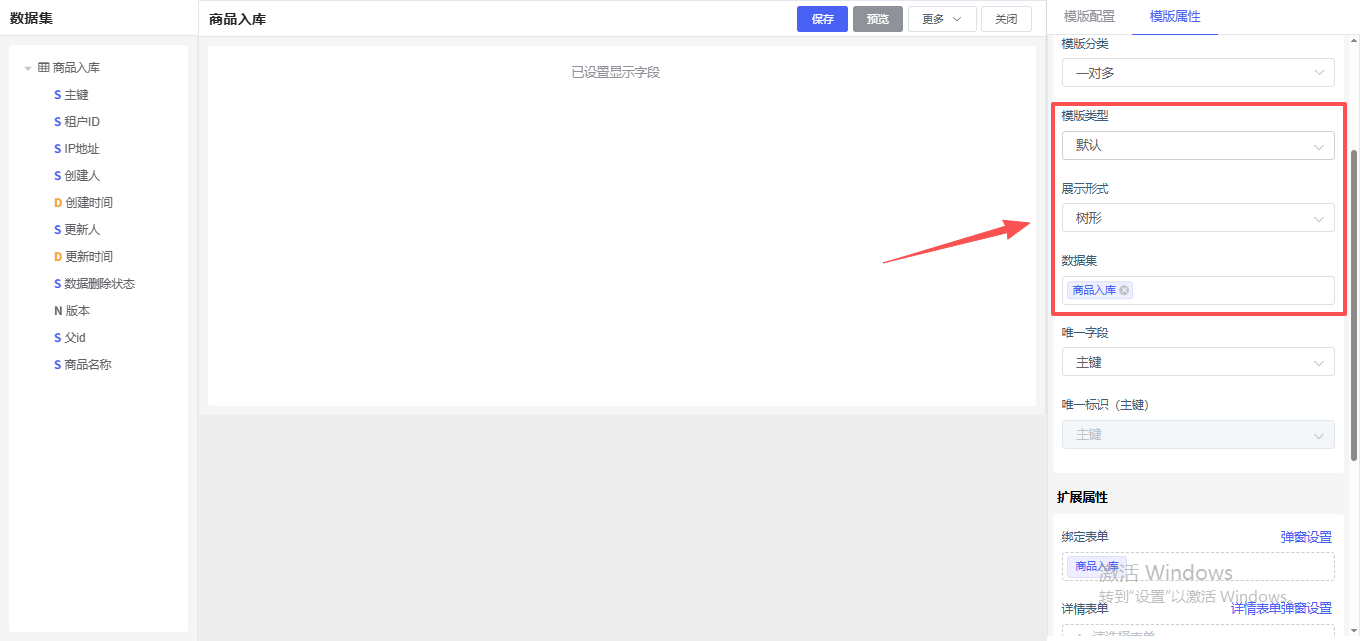The image size is (1360, 641).
Task: Open the 模版分类 dropdown showing 一对多
Action: click(x=1197, y=73)
